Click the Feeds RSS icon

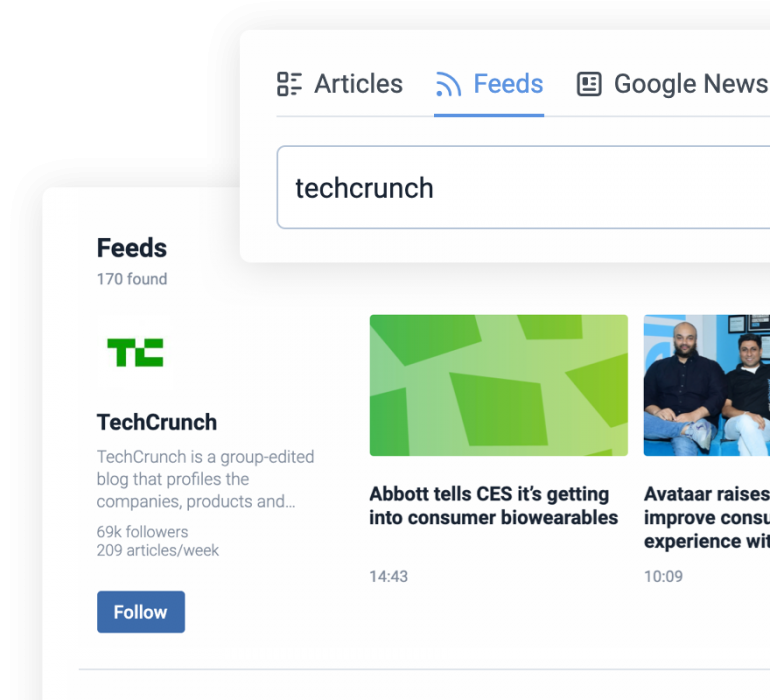[448, 84]
